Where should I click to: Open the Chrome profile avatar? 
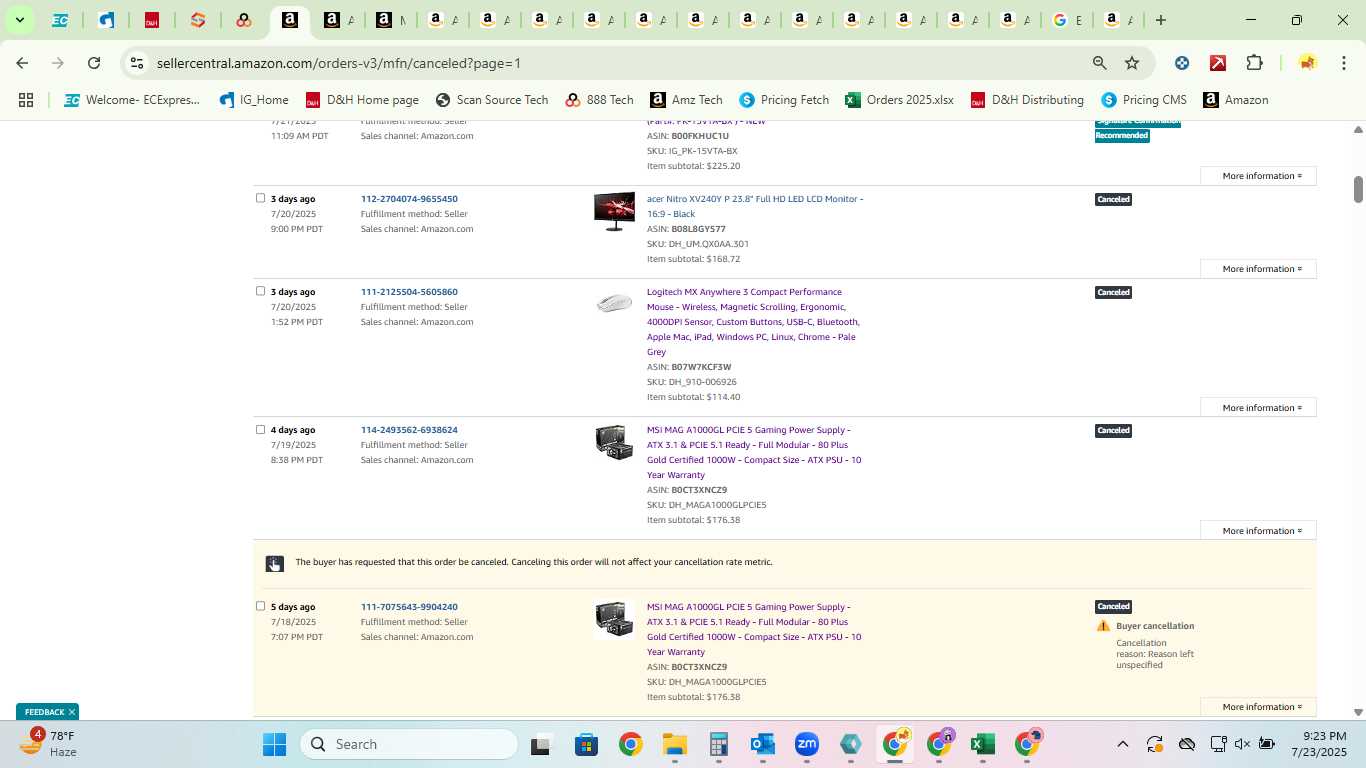click(1307, 63)
